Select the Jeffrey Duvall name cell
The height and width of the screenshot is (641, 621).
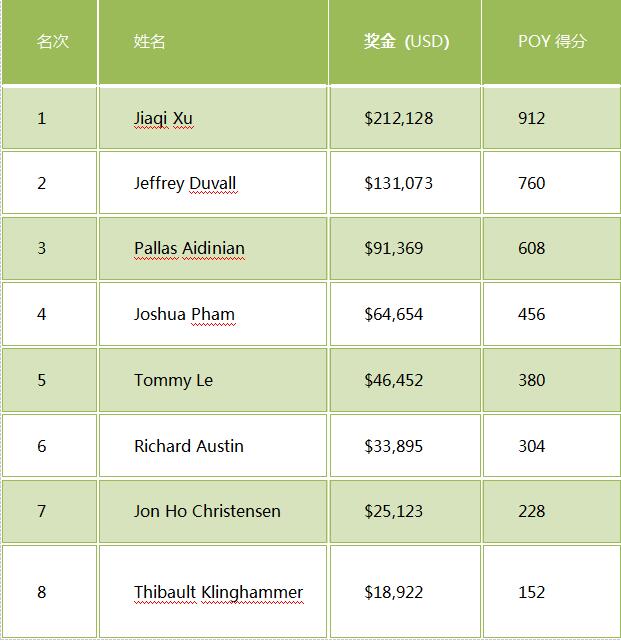[x=213, y=183]
